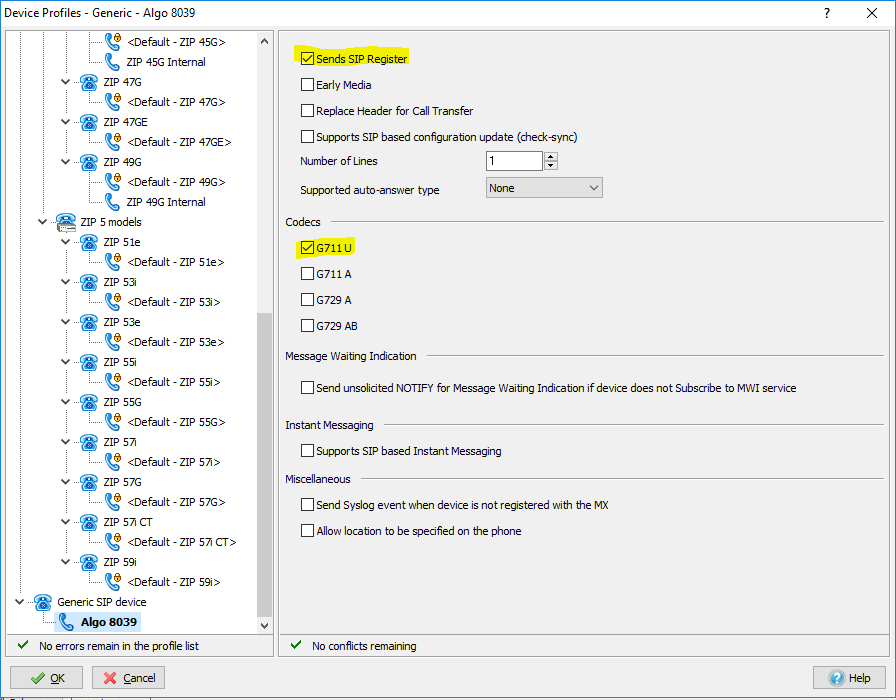
Task: Click the ZIP 5 models group icon
Action: [66, 222]
